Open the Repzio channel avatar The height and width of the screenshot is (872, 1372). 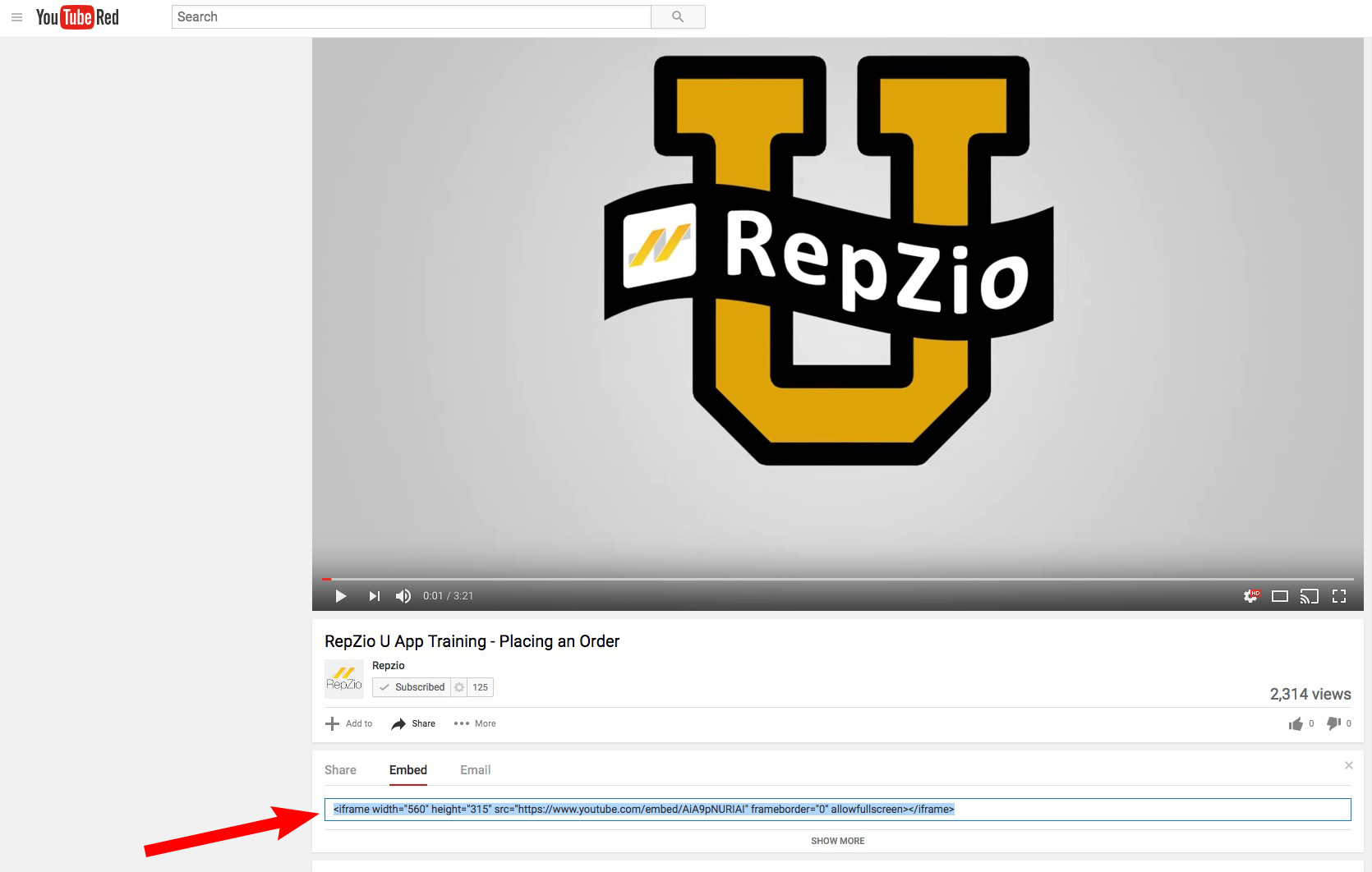pos(344,679)
